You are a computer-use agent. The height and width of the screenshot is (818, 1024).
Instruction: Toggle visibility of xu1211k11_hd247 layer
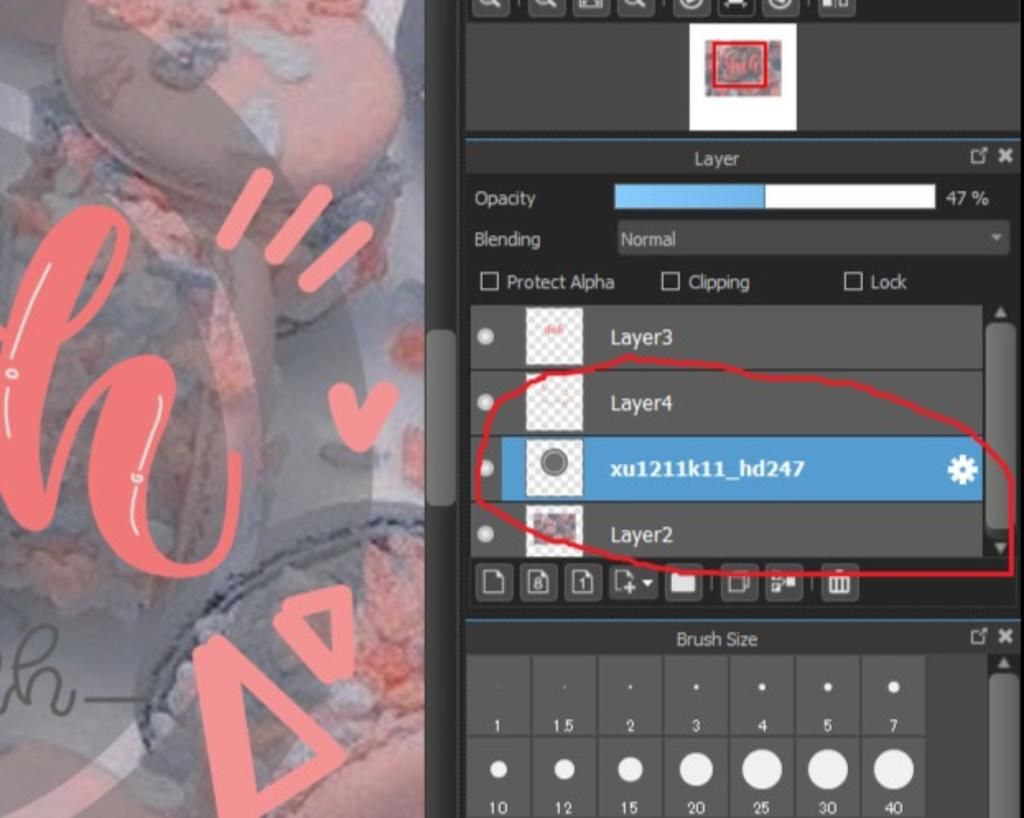(x=485, y=468)
